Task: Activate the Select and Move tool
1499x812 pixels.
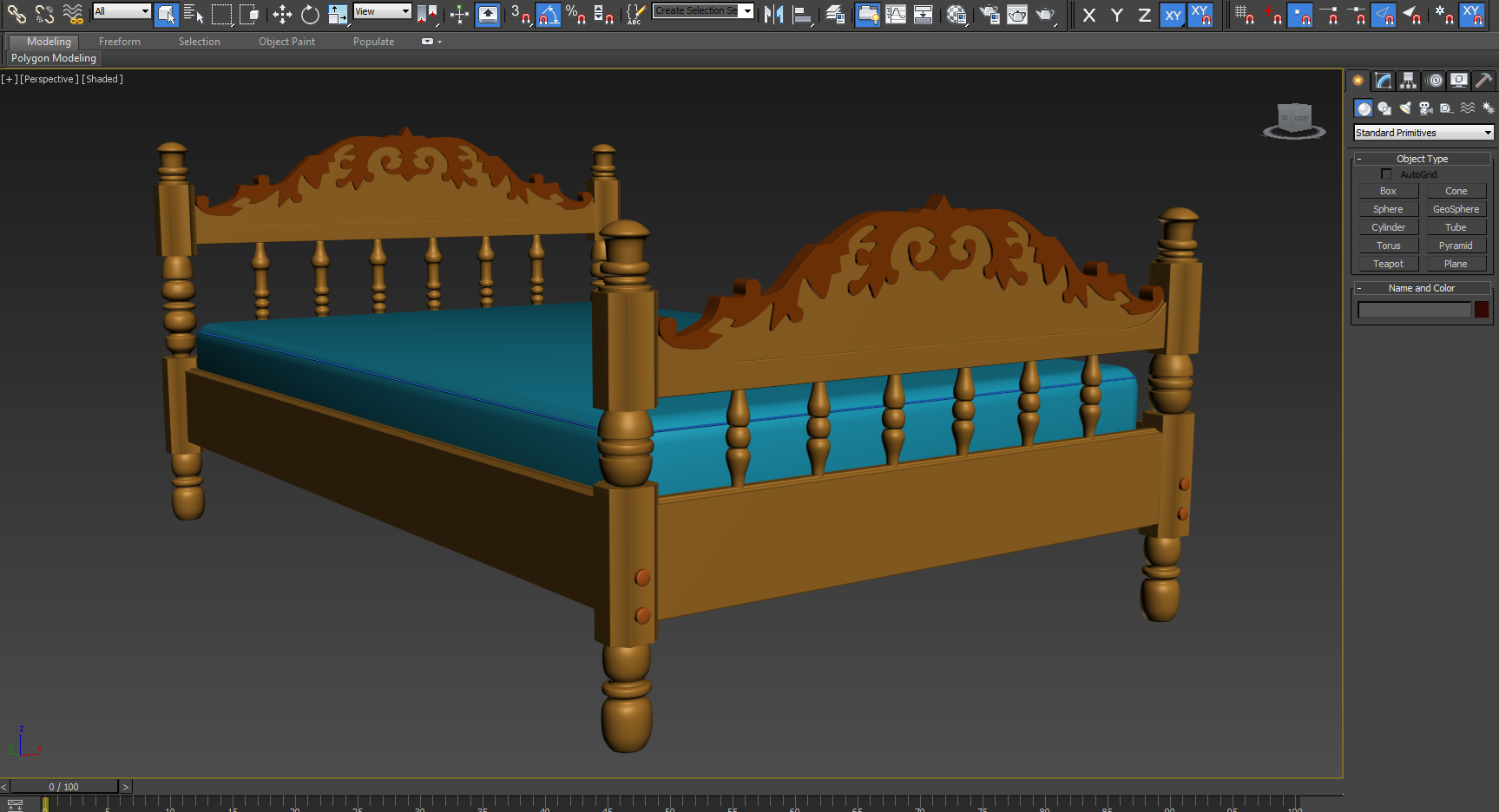Action: coord(282,14)
